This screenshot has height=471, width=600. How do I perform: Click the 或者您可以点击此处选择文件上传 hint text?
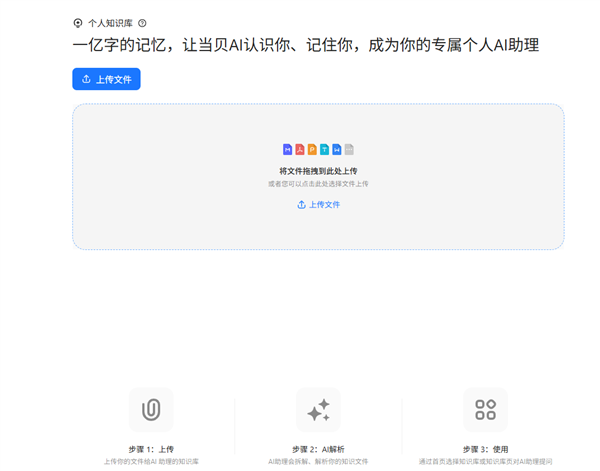[x=318, y=184]
